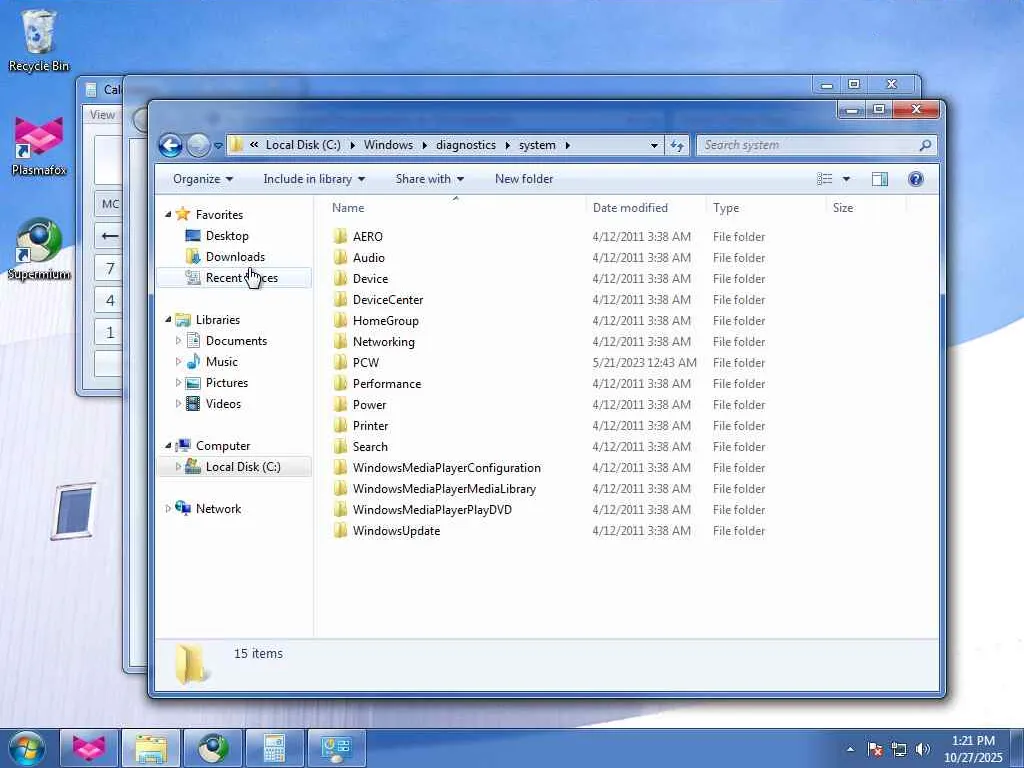Viewport: 1024px width, 768px height.
Task: Open the Recycle Bin desktop icon
Action: tap(39, 39)
